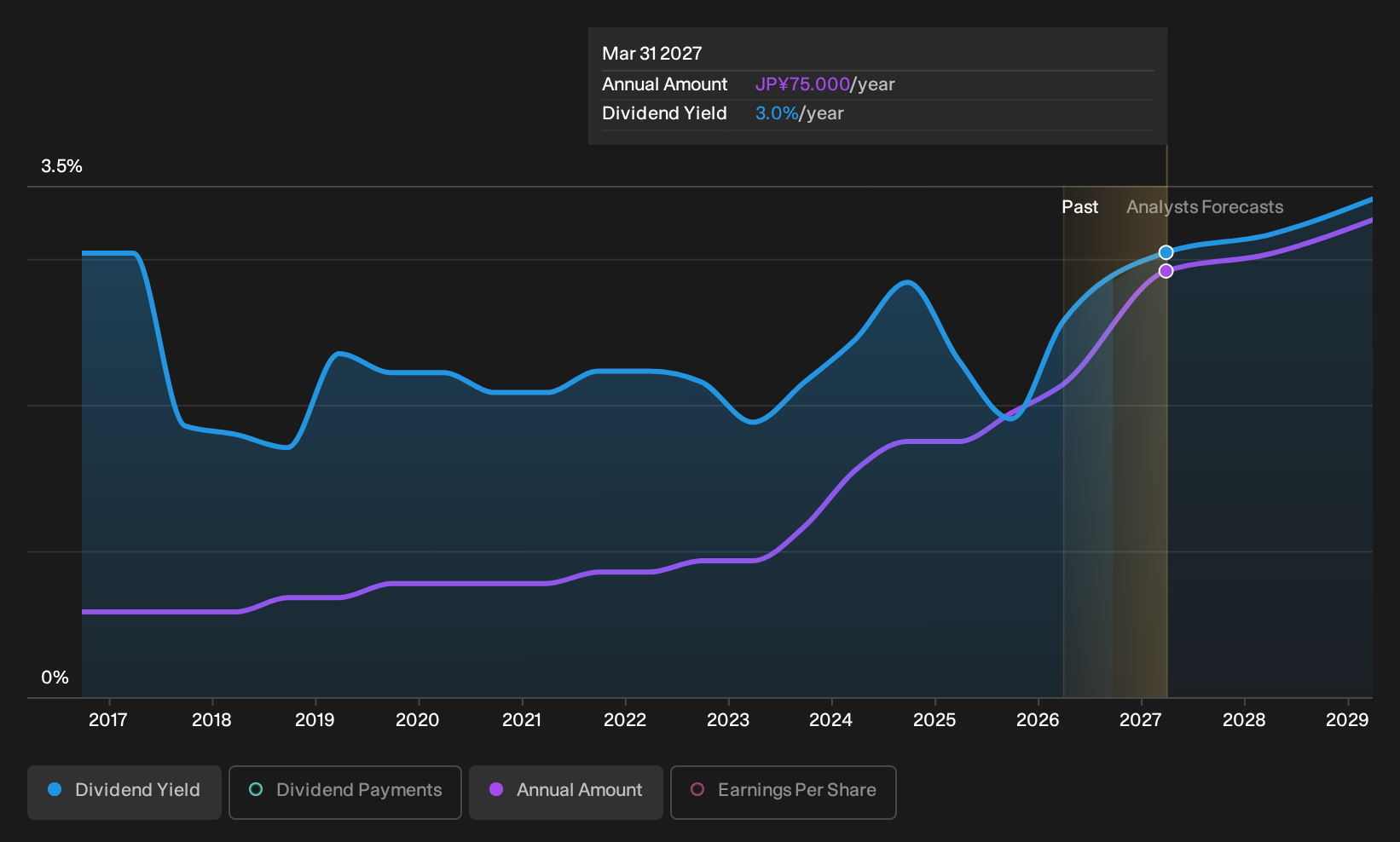
Task: Enable the Dividend Payments series
Action: (x=345, y=793)
